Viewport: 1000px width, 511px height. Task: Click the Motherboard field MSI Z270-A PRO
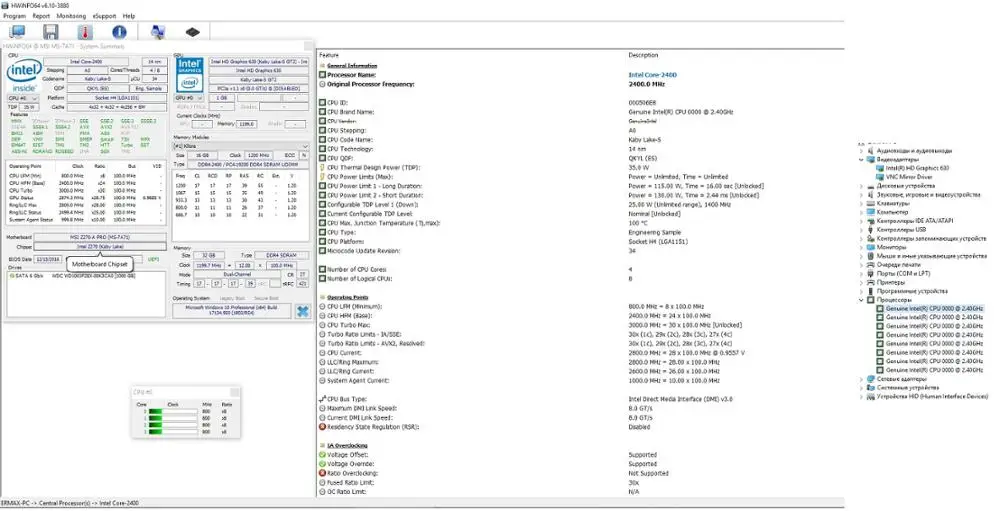click(100, 237)
